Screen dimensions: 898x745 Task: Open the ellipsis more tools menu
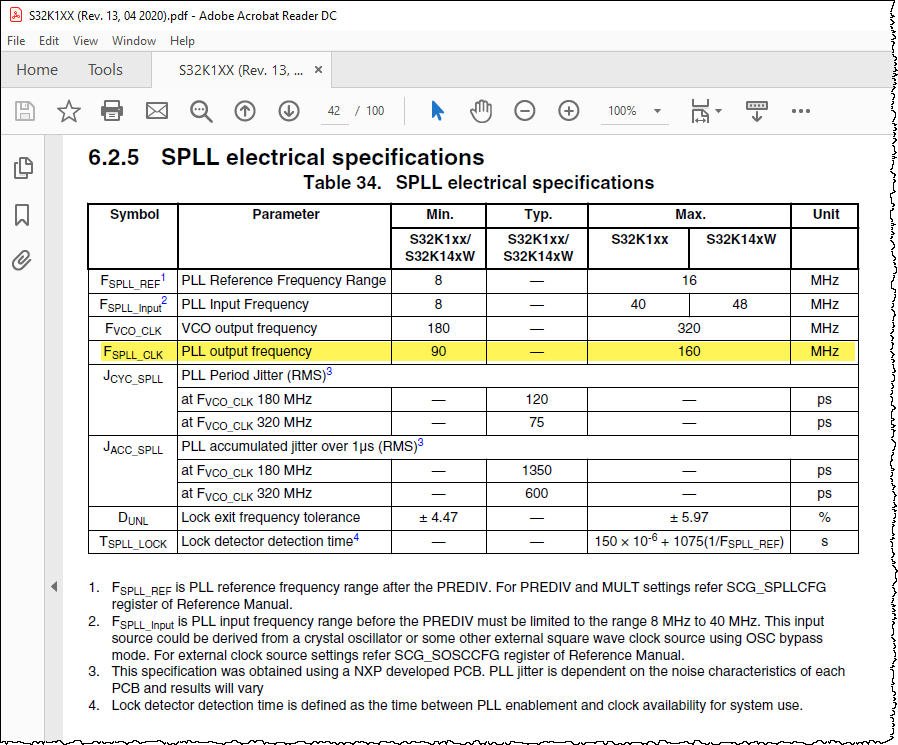(x=800, y=111)
